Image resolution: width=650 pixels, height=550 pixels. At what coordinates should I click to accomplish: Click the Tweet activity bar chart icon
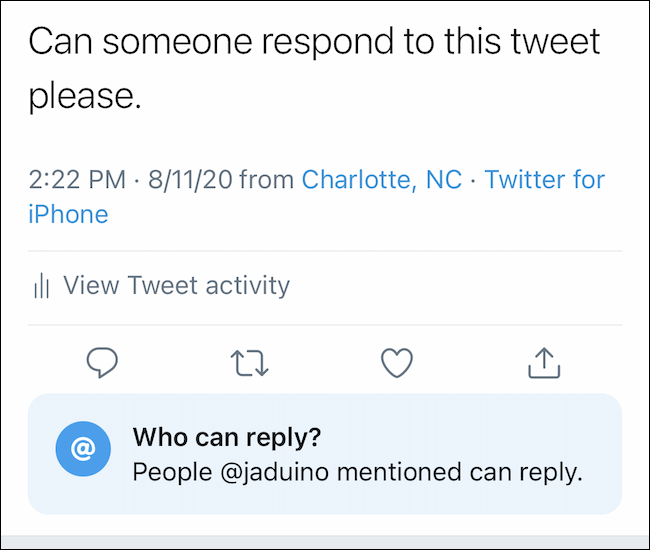coord(42,286)
